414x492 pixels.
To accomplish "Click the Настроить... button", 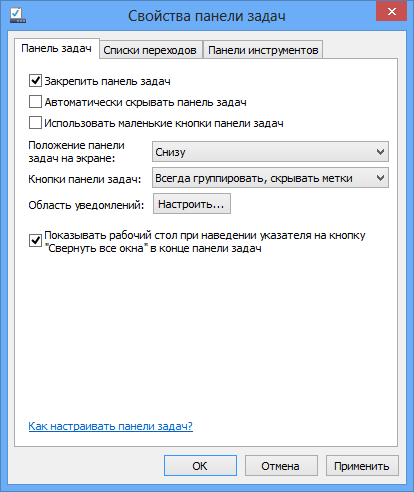I will coord(192,204).
